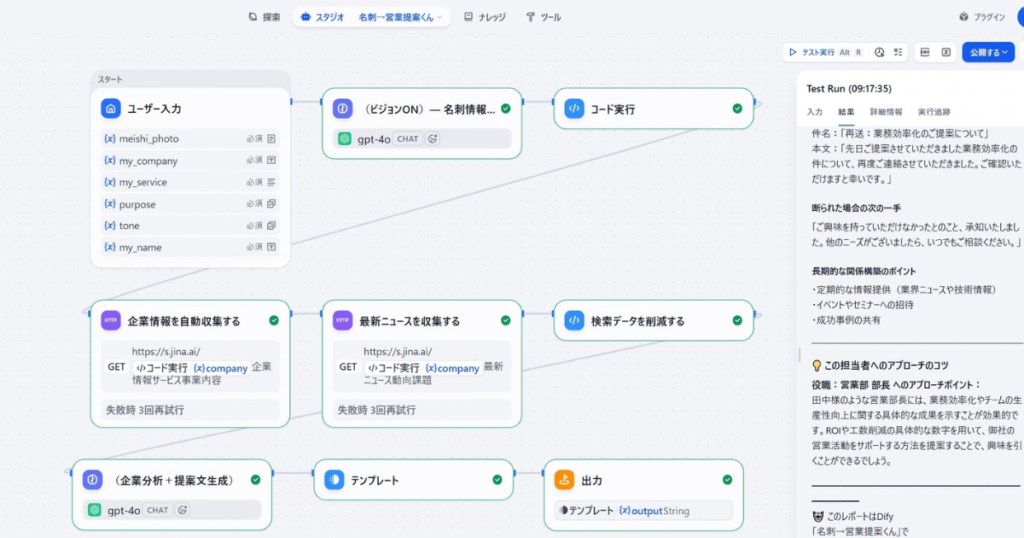
Task: Click the Test Run (09:17:35) panel title
Action: [x=848, y=88]
